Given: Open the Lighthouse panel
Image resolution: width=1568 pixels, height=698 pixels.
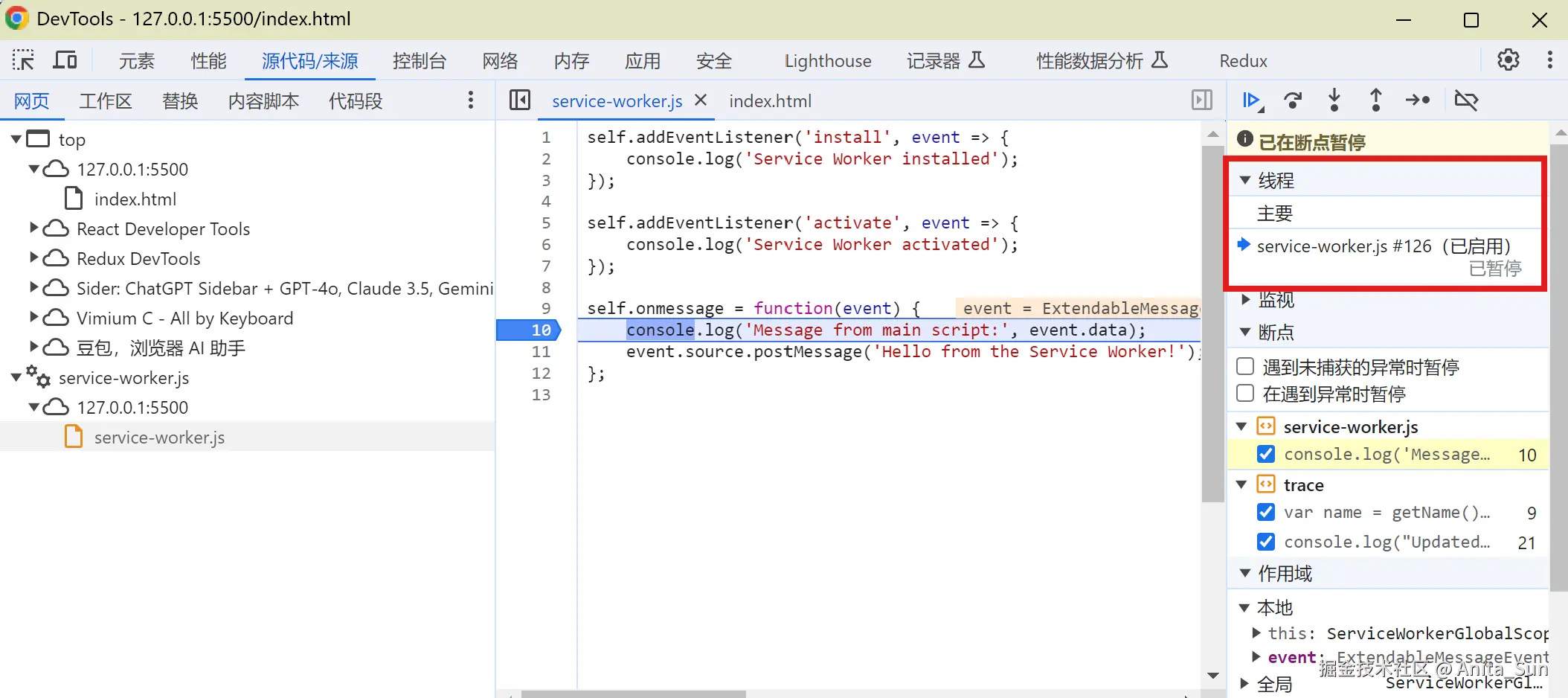Looking at the screenshot, I should tap(828, 61).
